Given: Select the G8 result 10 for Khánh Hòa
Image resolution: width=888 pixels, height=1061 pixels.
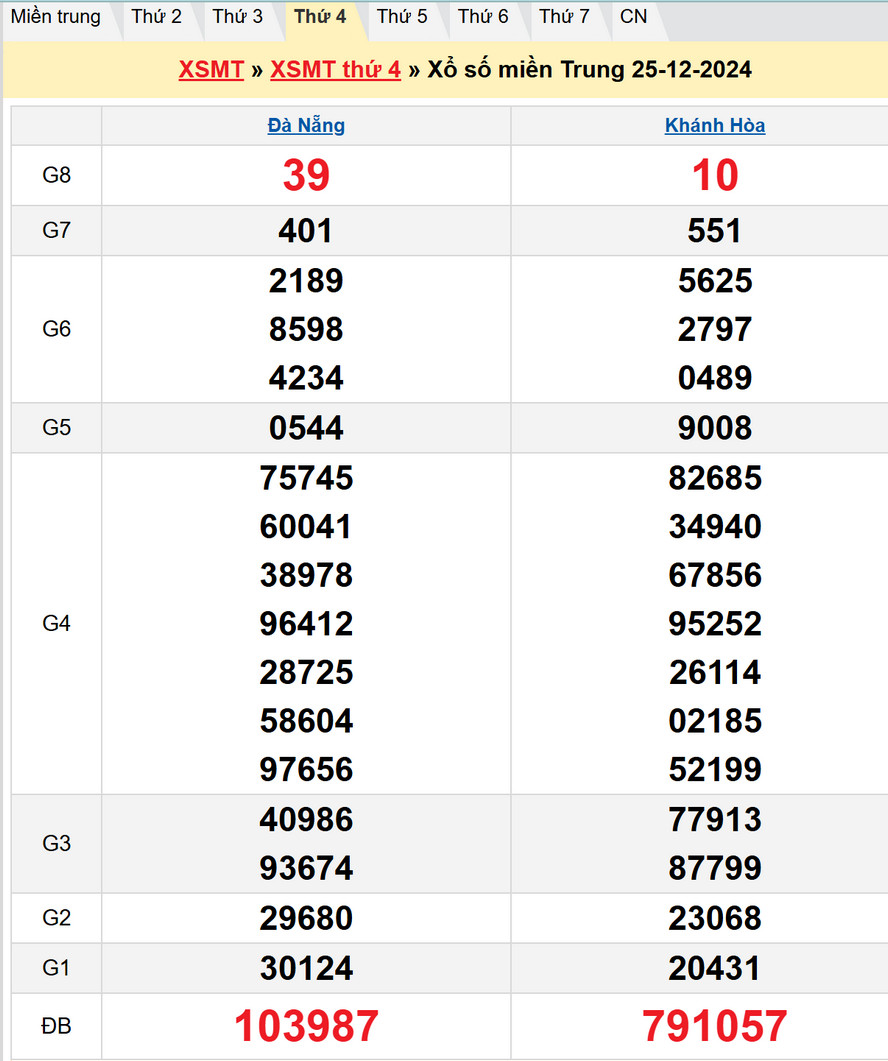Looking at the screenshot, I should [x=715, y=176].
